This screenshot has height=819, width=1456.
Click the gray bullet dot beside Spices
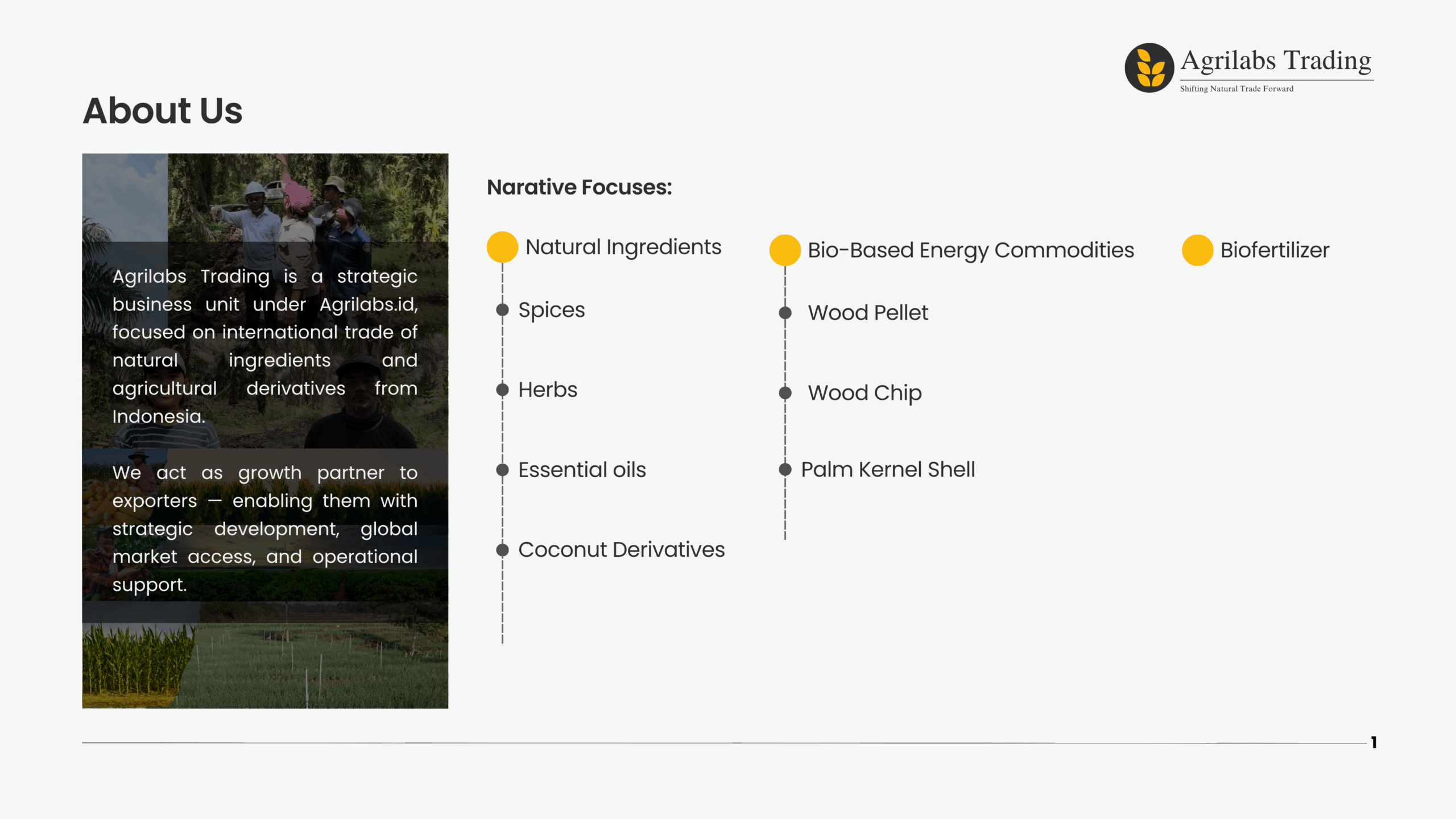502,309
